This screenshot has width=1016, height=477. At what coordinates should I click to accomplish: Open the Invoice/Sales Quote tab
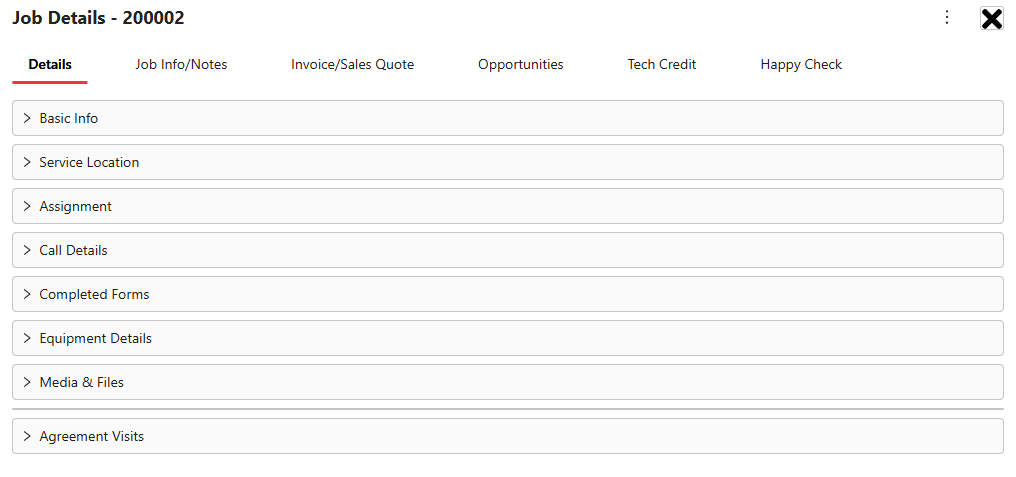point(352,65)
